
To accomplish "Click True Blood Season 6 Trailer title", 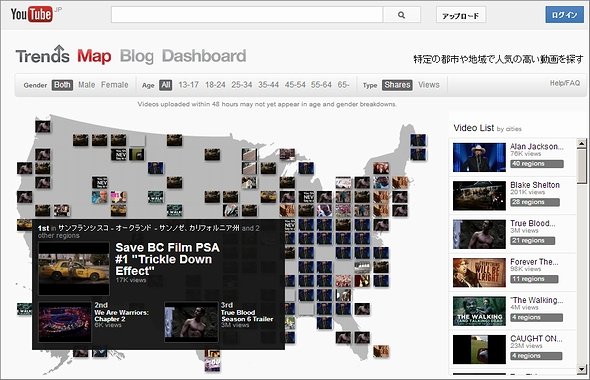I will click(x=247, y=316).
